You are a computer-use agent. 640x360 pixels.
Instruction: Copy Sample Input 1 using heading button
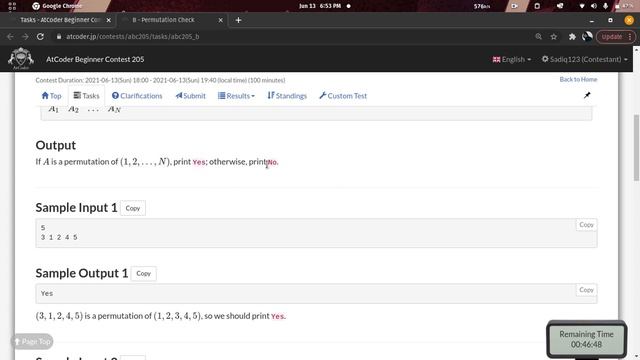tap(133, 208)
